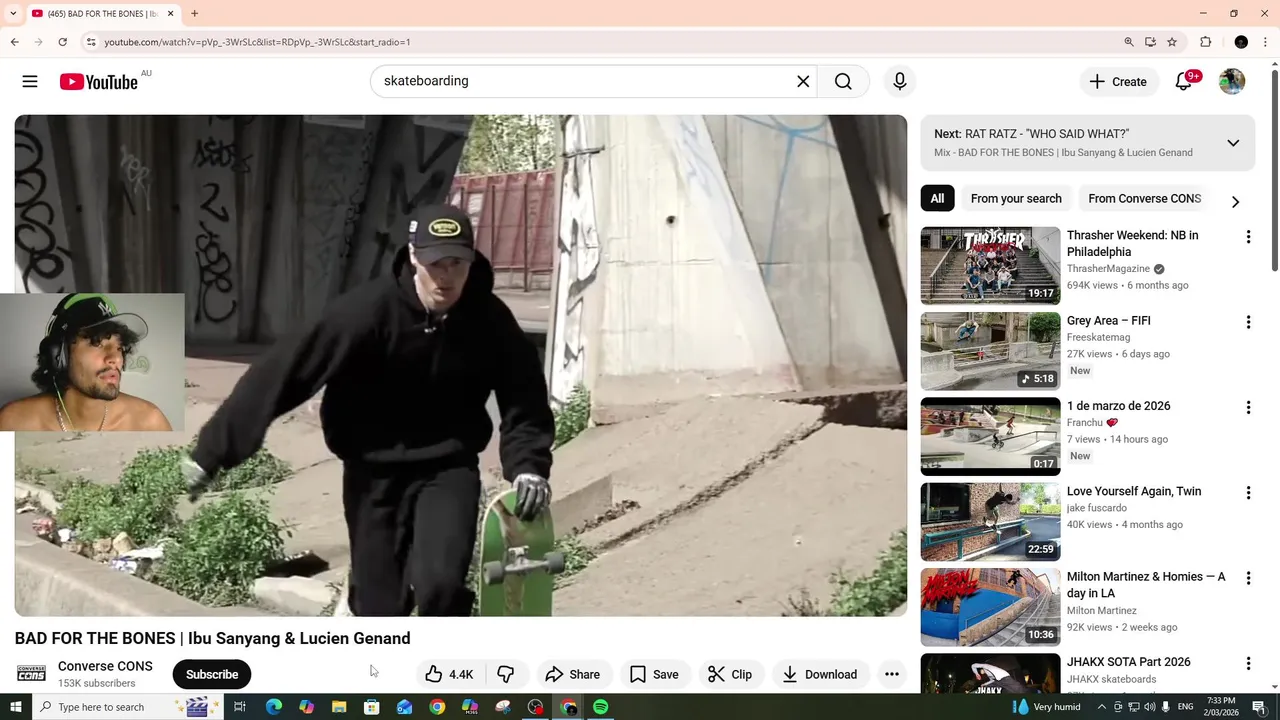This screenshot has width=1280, height=720.
Task: Bookmark this tab with star icon
Action: [1172, 42]
